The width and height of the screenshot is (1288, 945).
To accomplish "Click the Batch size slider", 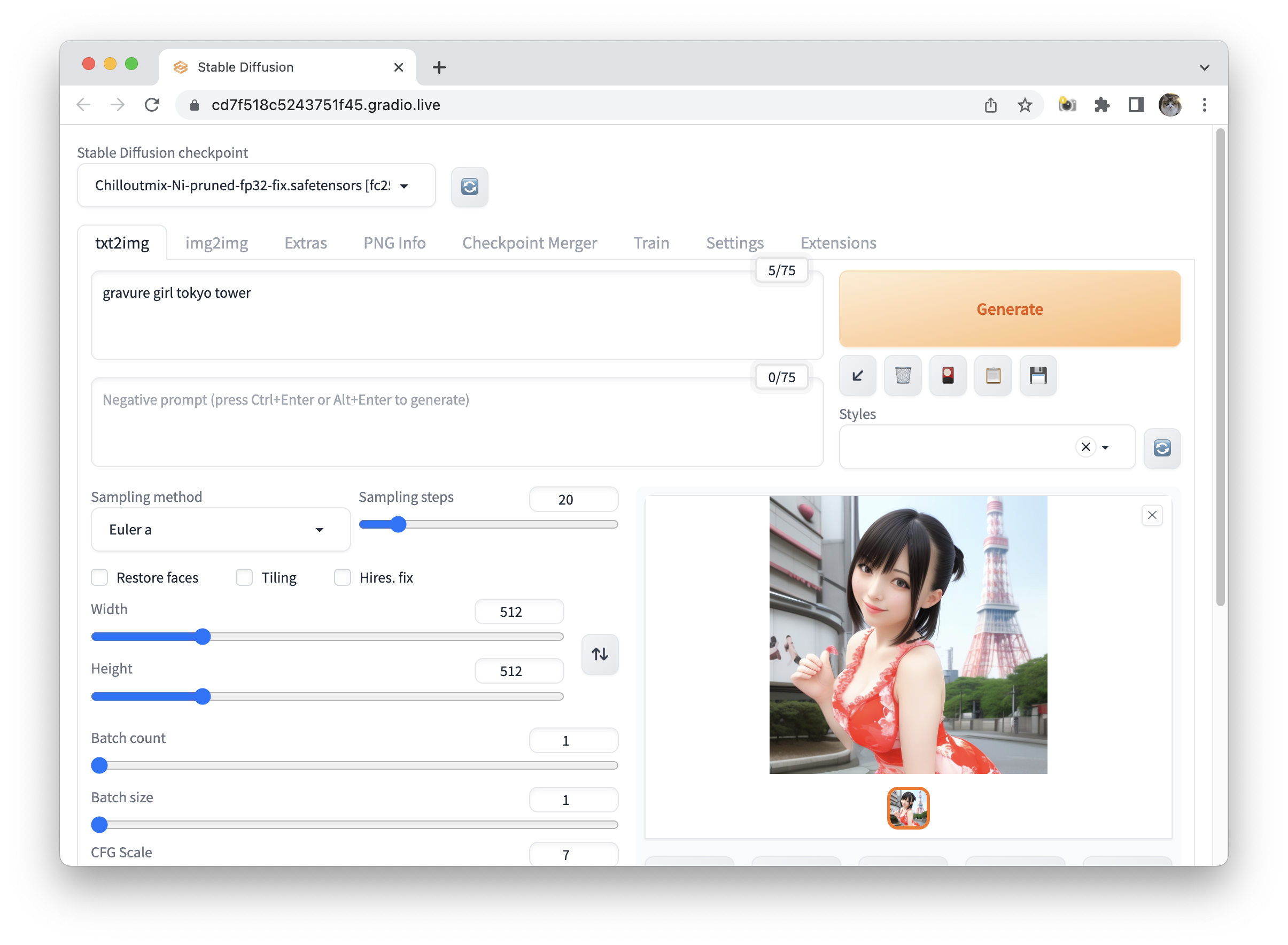I will click(354, 824).
